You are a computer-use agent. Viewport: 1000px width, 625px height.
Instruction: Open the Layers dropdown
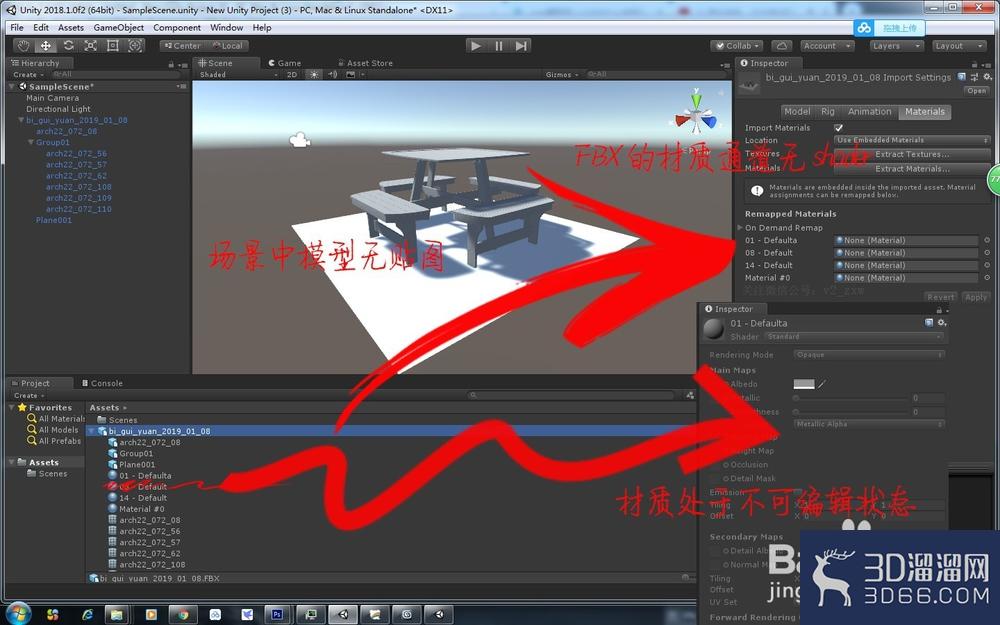[897, 46]
